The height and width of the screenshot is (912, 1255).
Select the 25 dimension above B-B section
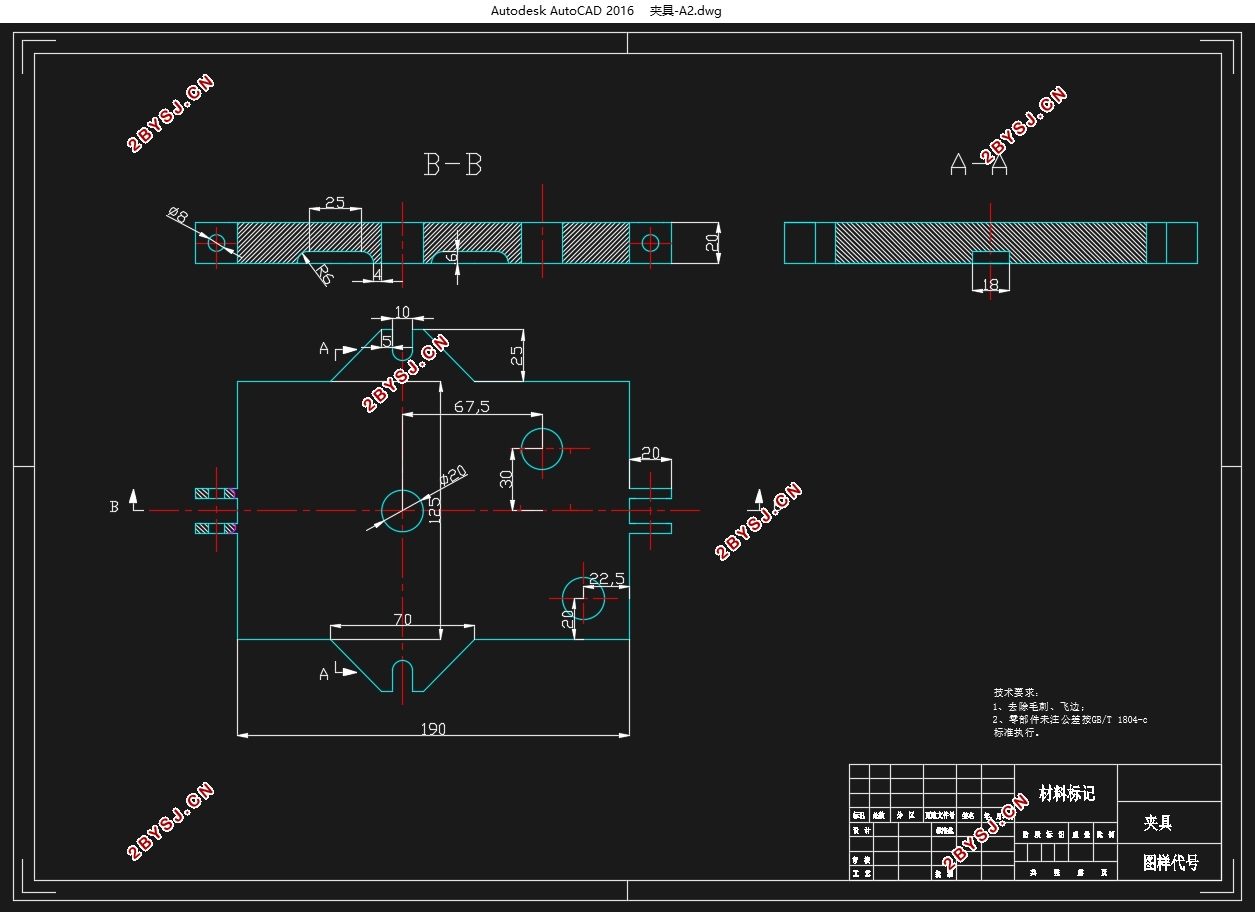click(x=335, y=202)
